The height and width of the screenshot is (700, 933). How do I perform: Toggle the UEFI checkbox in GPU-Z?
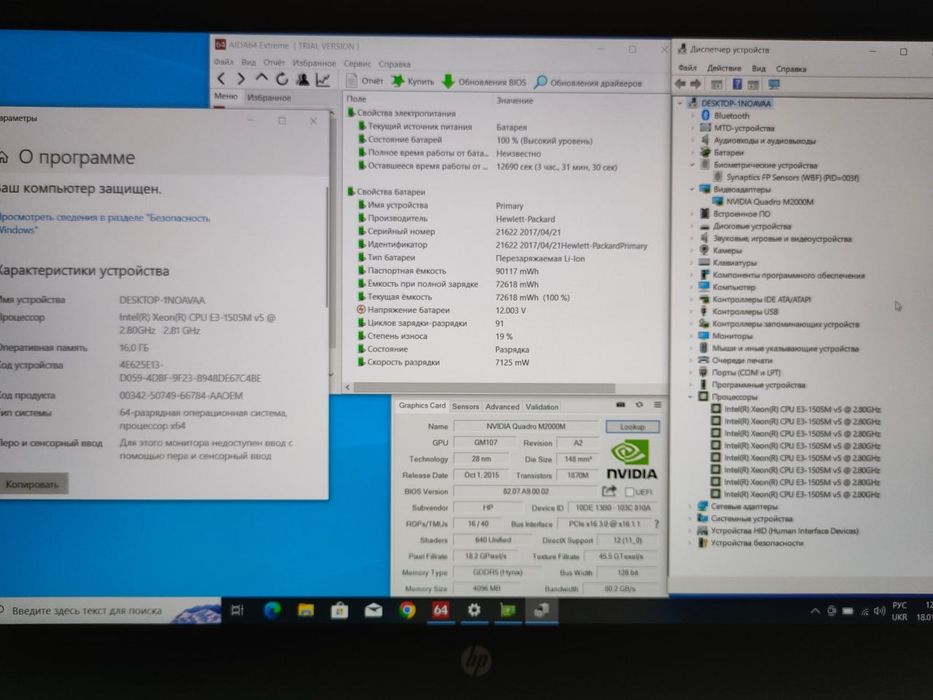630,492
